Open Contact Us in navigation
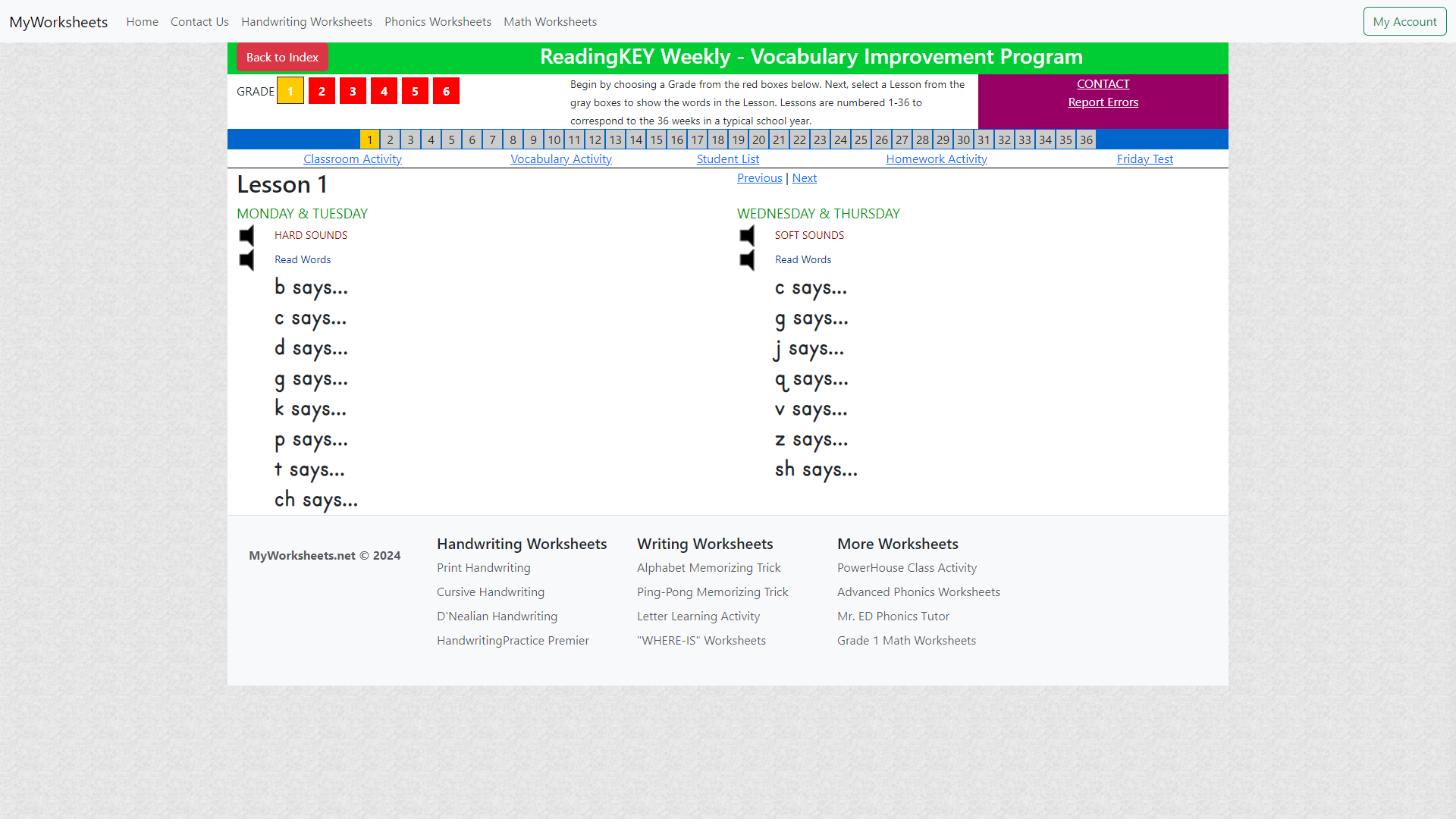This screenshot has width=1456, height=819. coord(199,22)
